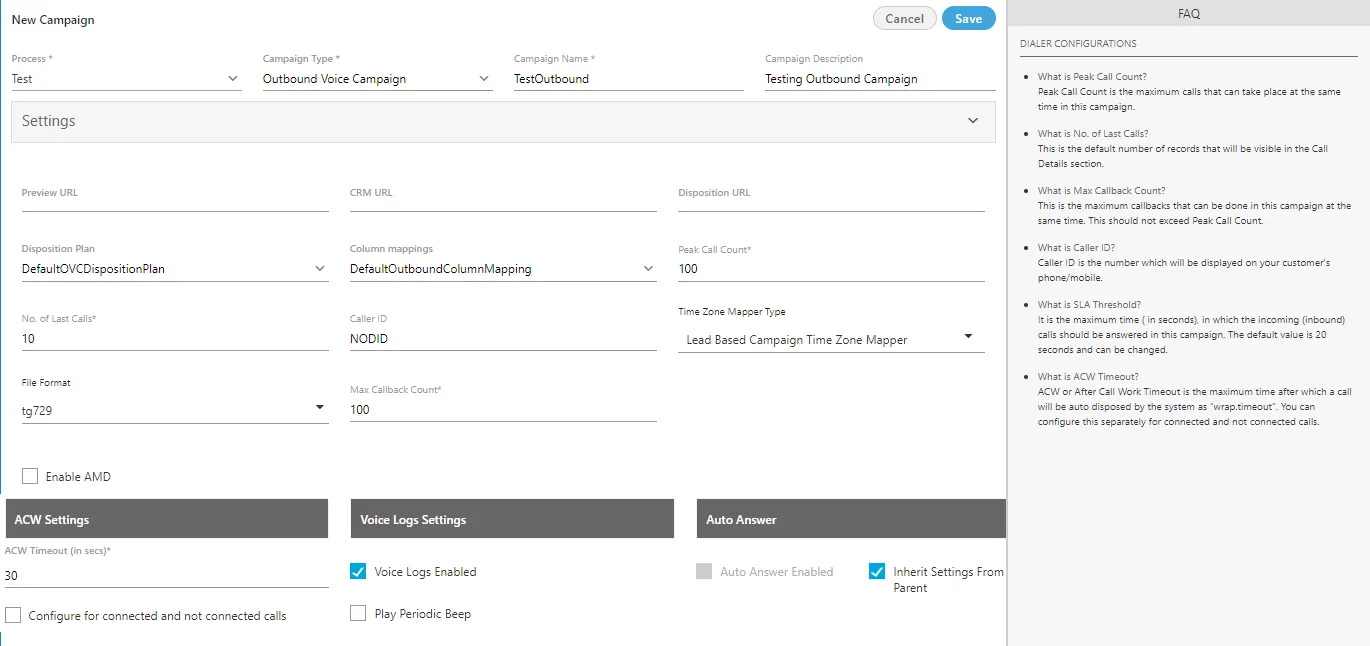The image size is (1370, 646).
Task: Edit the Max Callback Count field
Action: [503, 409]
